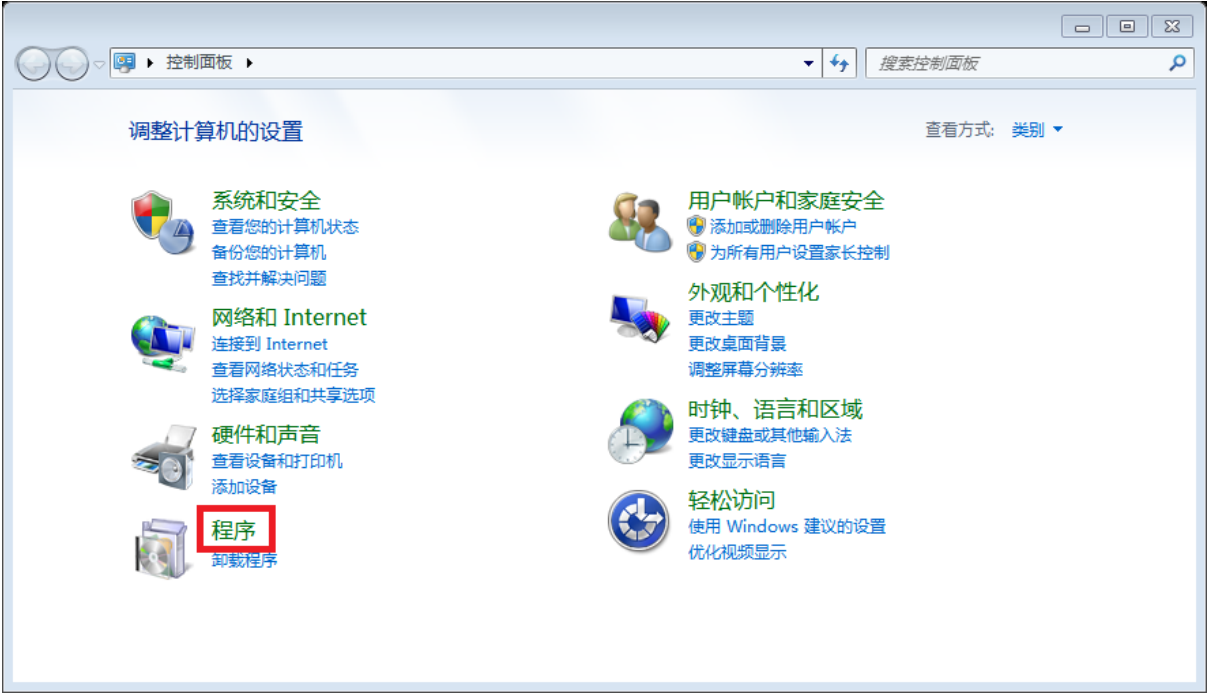Open the 卸载程序 link
1209x695 pixels.
tap(244, 560)
